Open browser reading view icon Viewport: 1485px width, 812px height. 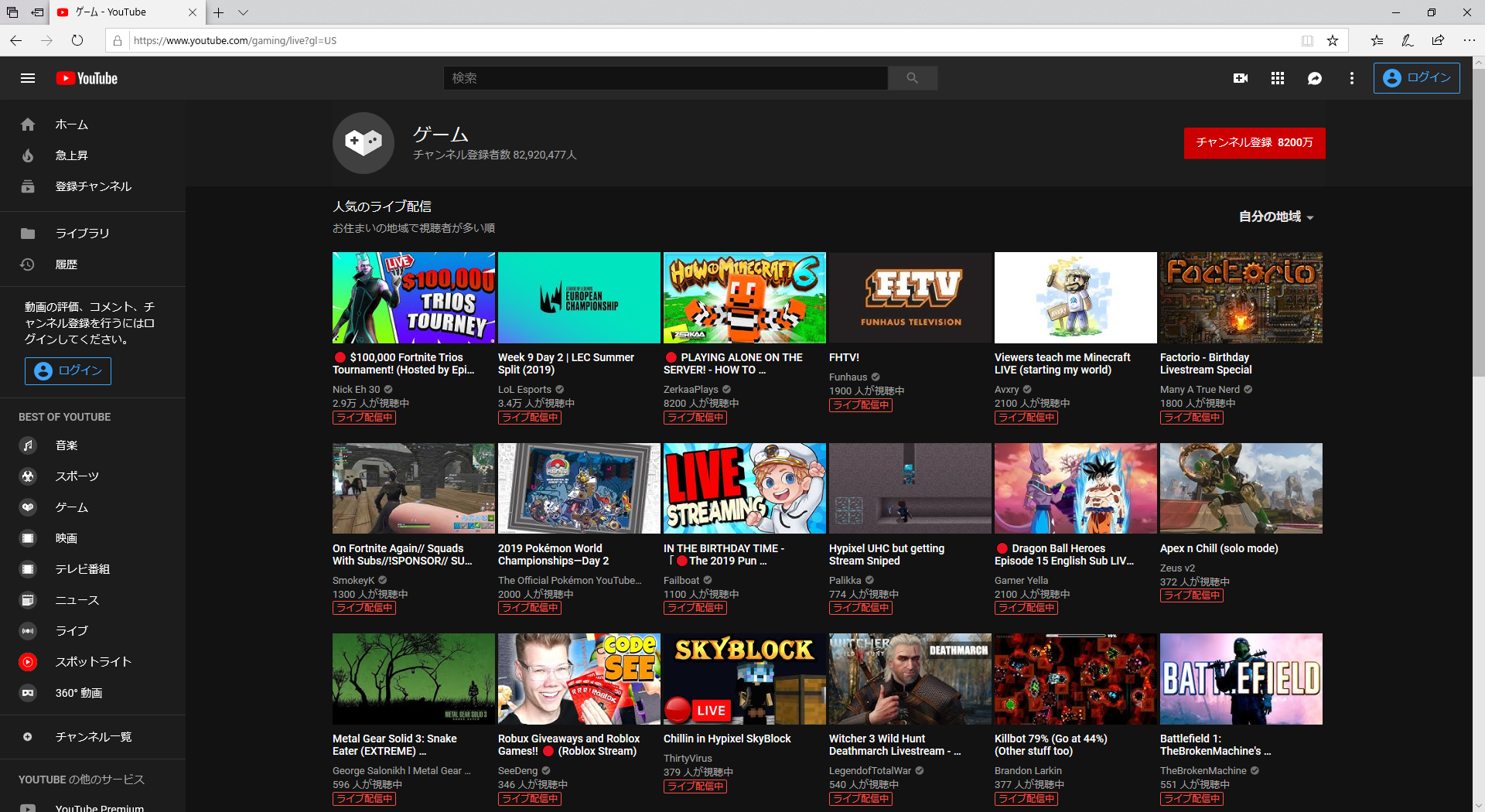1307,40
